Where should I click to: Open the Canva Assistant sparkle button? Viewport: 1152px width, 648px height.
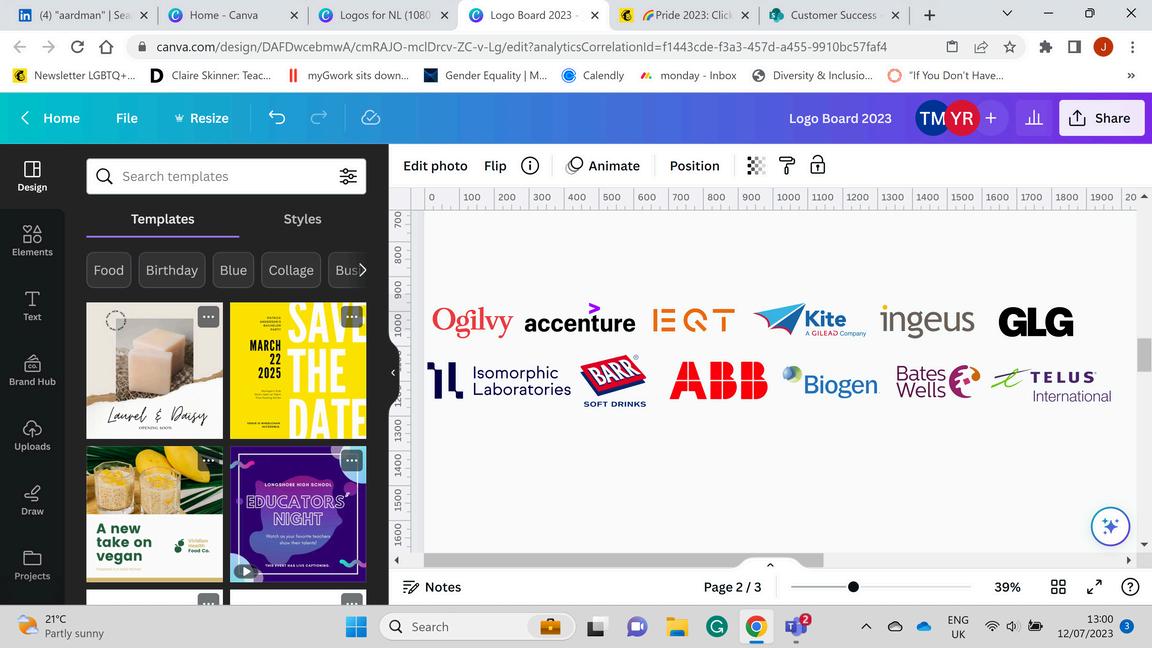[1110, 526]
